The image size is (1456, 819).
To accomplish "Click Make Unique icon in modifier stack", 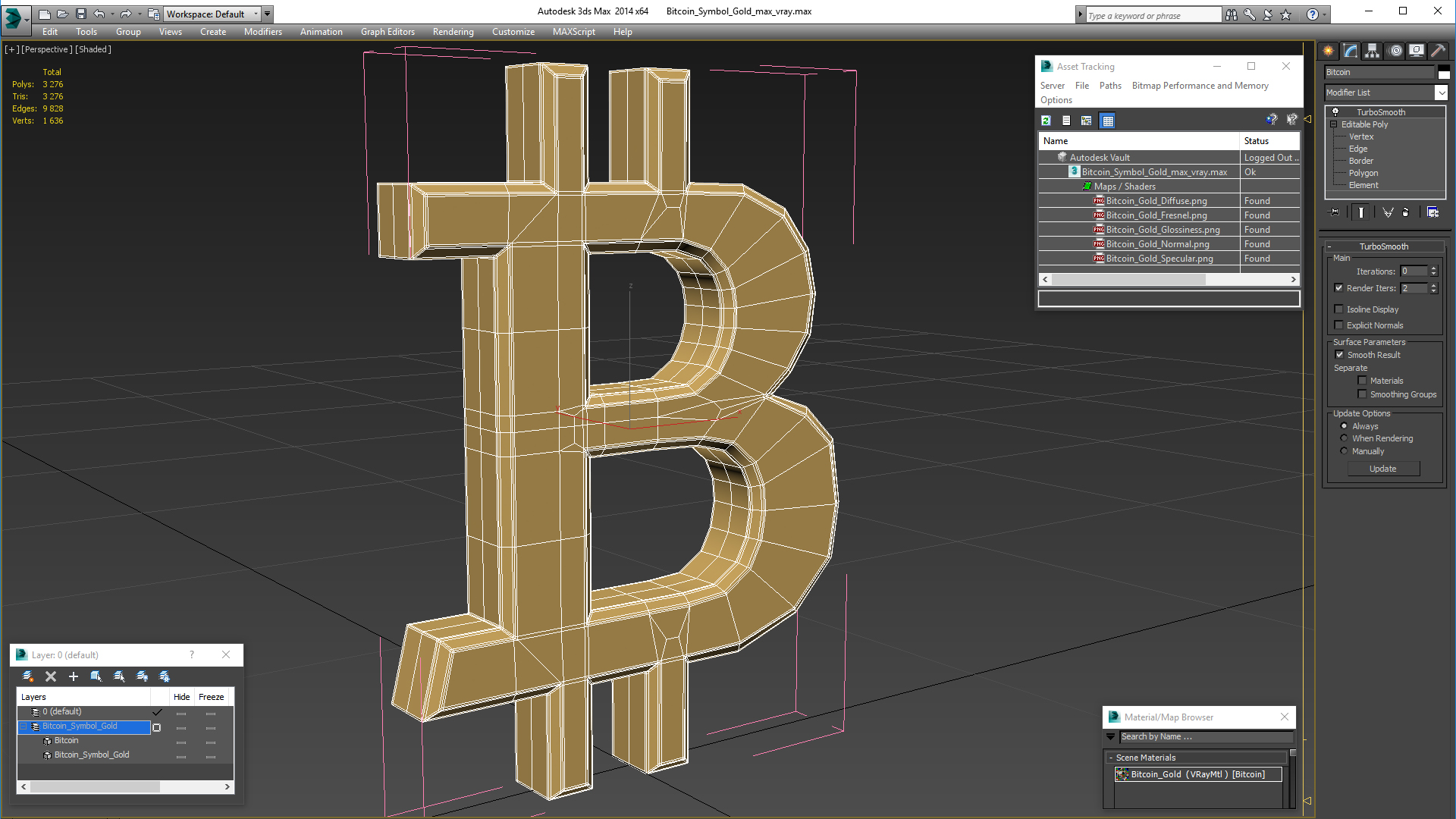I will 1388,212.
